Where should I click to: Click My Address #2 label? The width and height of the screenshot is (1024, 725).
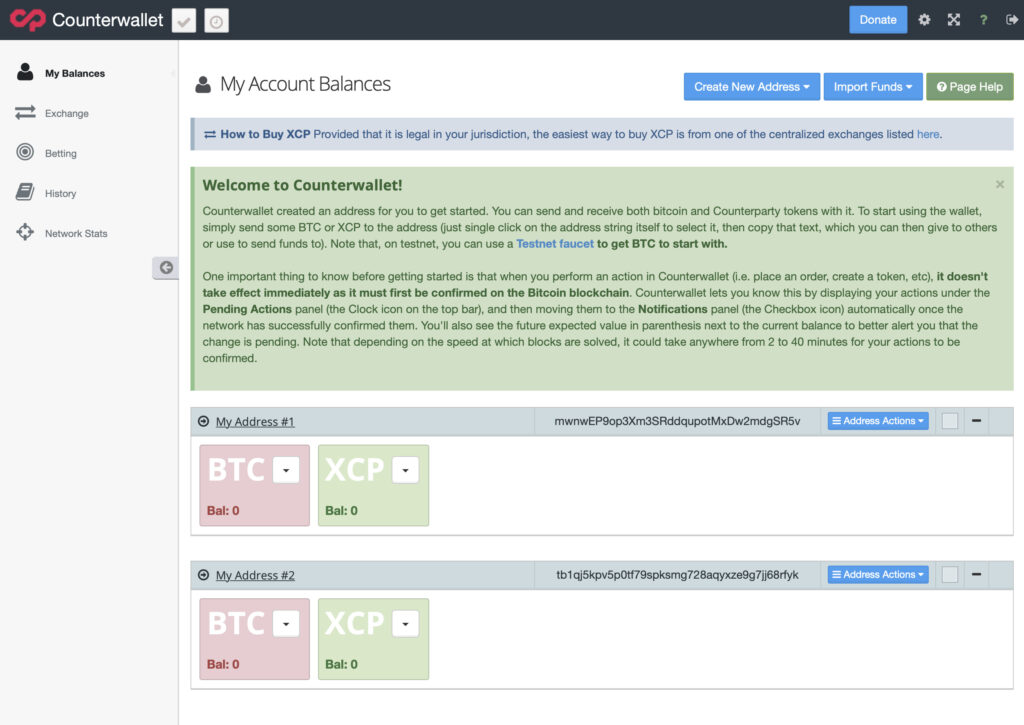coord(255,575)
